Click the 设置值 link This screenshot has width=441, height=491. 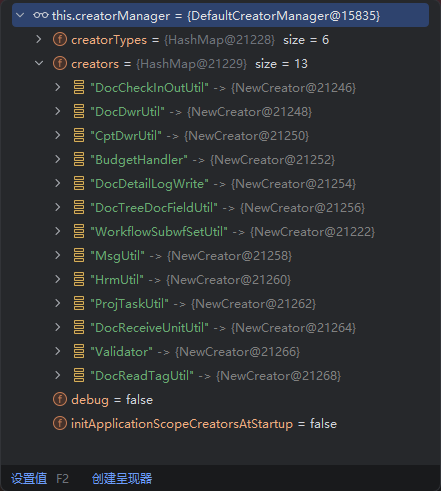(x=29, y=479)
